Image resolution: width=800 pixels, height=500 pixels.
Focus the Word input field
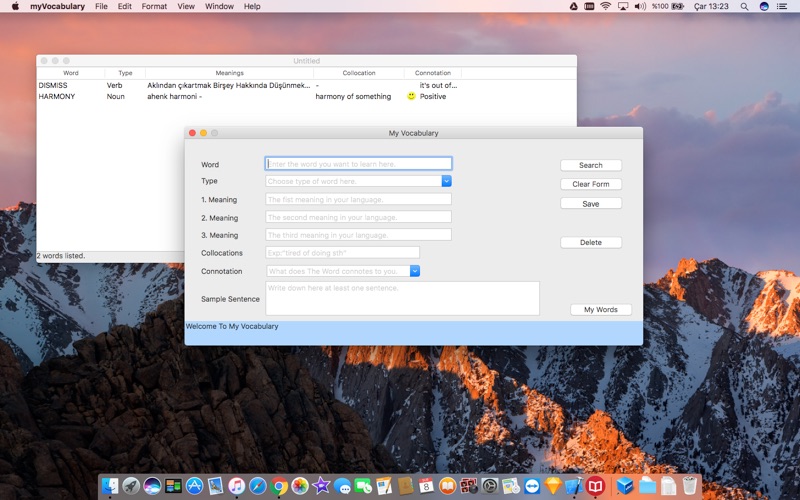(358, 164)
